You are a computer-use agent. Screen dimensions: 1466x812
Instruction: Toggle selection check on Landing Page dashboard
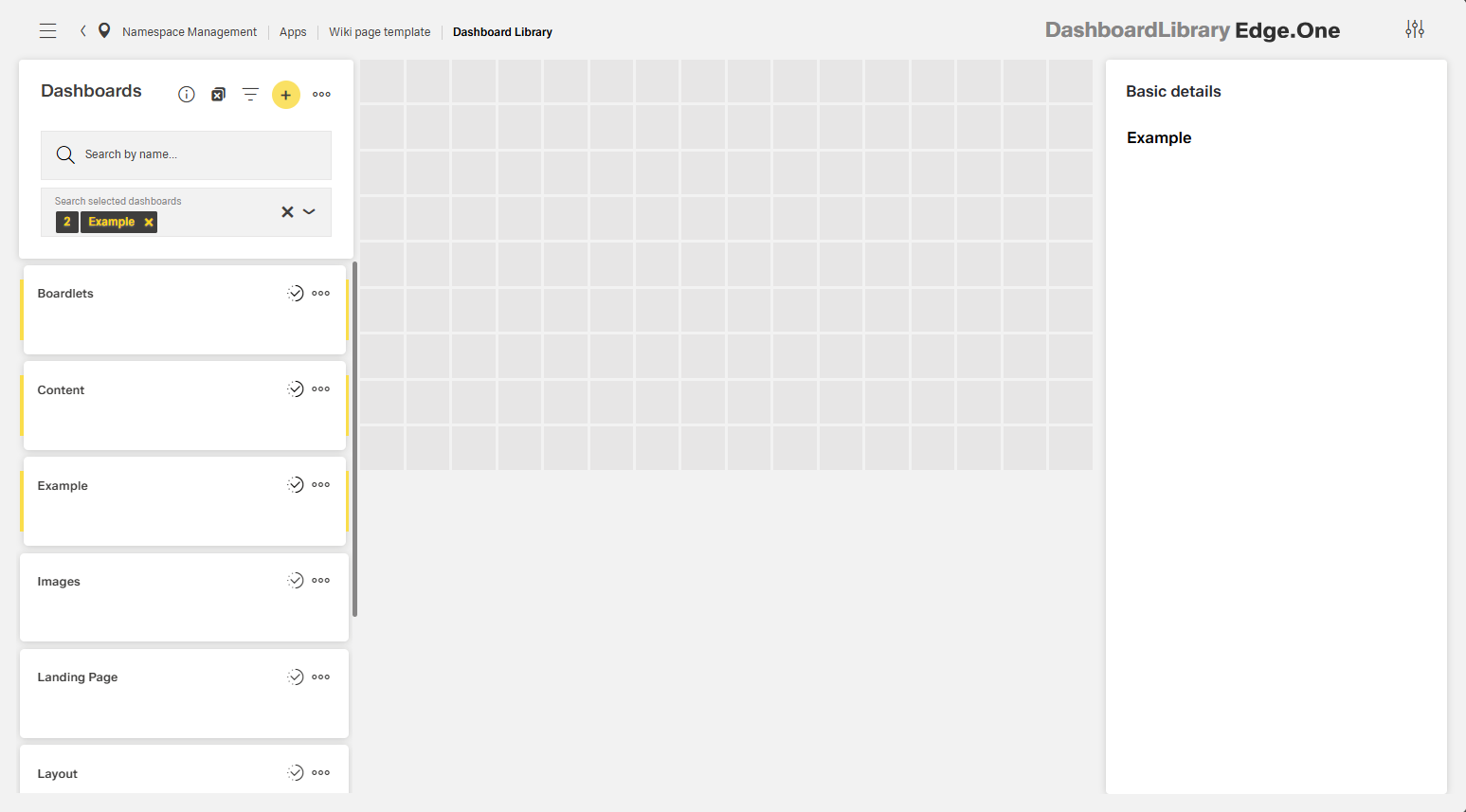[x=296, y=677]
